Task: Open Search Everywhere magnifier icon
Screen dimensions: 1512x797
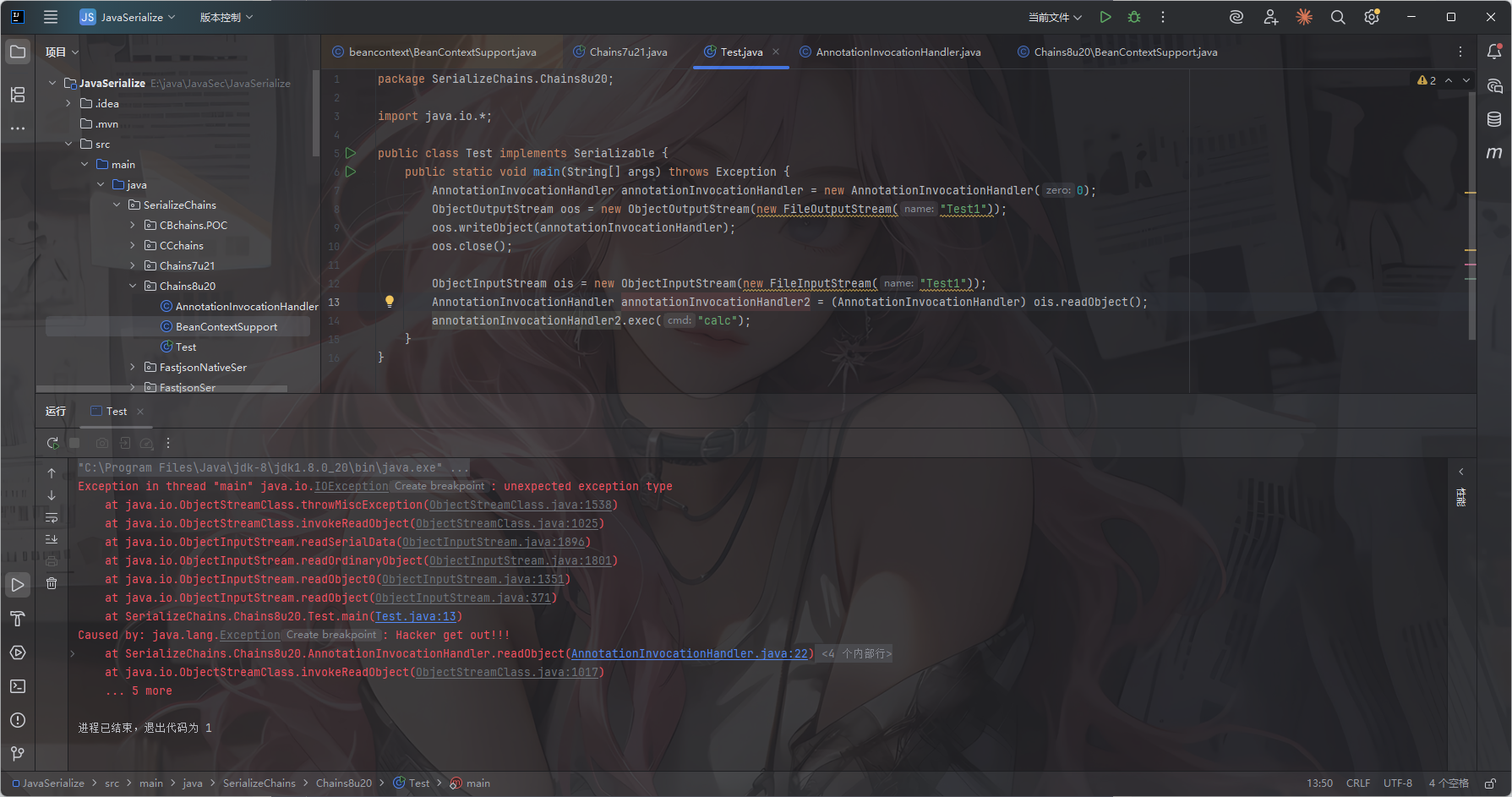Action: 1338,17
